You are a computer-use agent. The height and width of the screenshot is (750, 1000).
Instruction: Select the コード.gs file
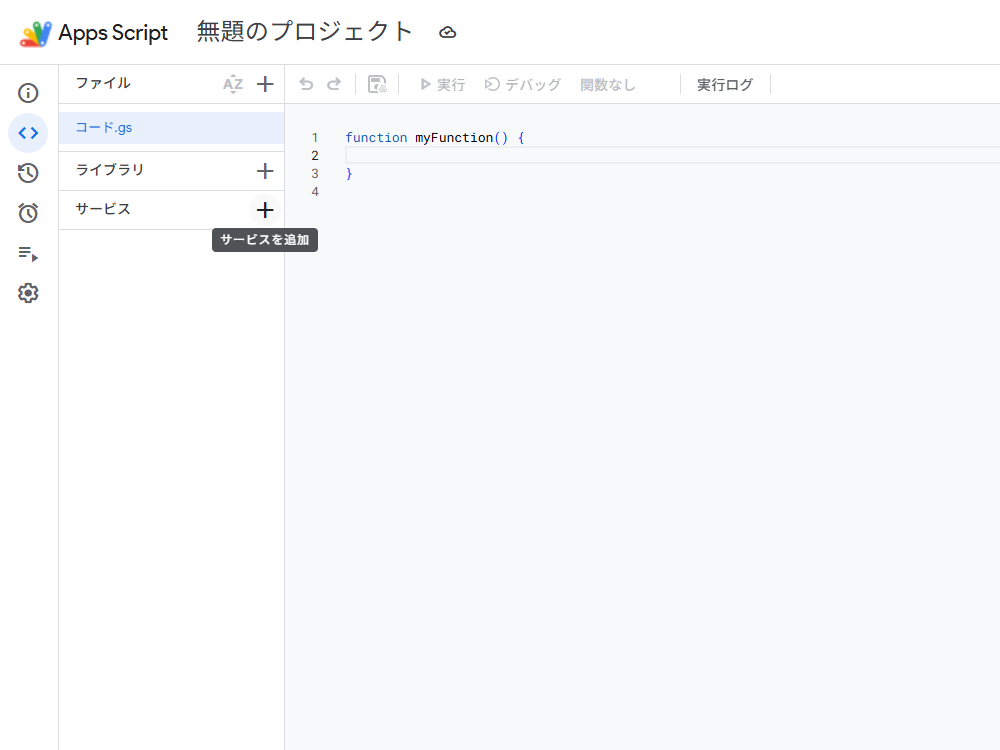172,128
